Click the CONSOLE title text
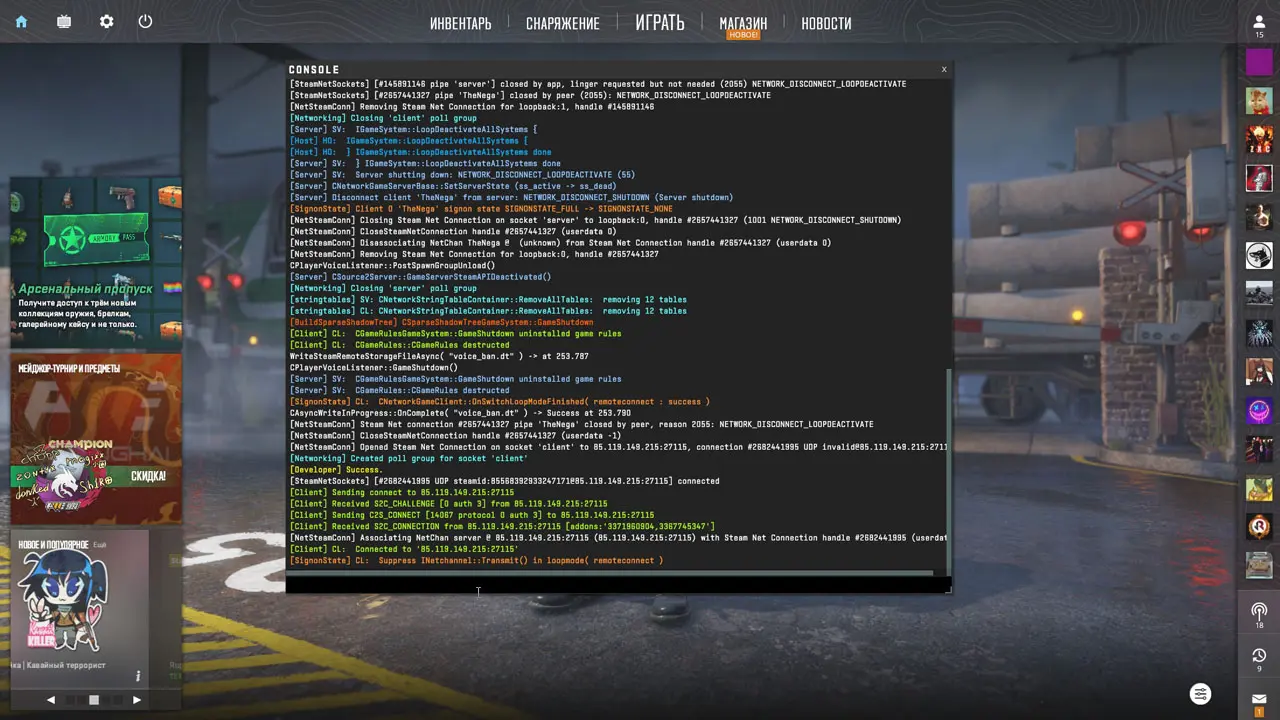Screen dimensions: 1280x720 [314, 70]
